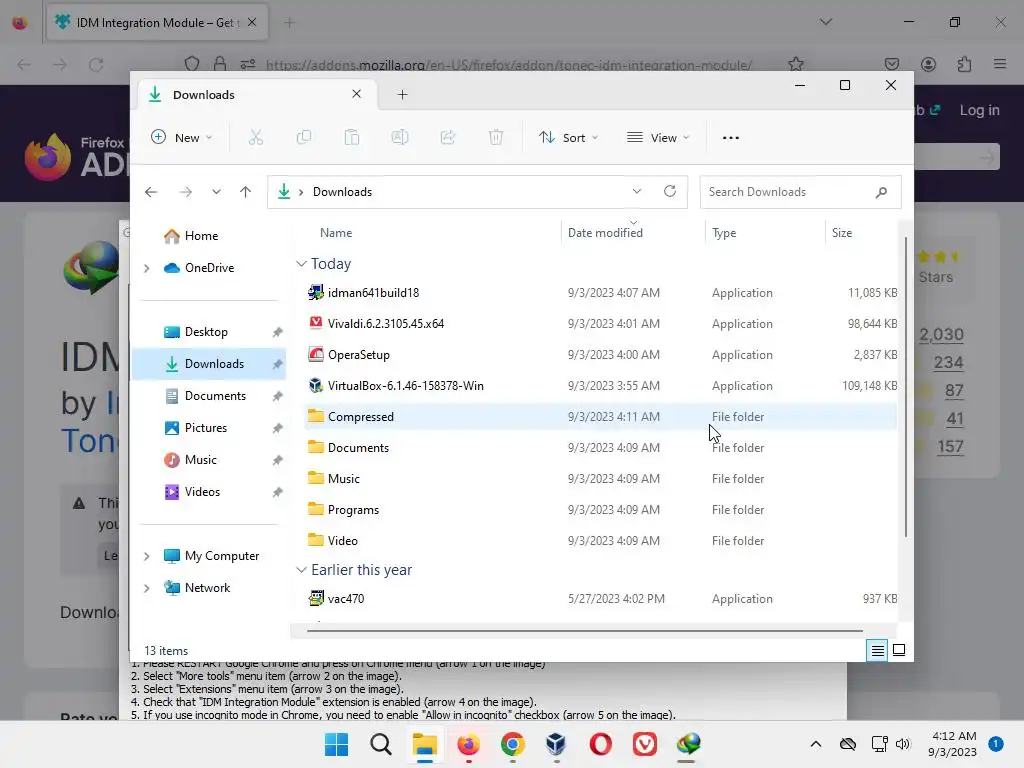The width and height of the screenshot is (1024, 768).
Task: Expand OneDrive in navigation pane
Action: 146,268
